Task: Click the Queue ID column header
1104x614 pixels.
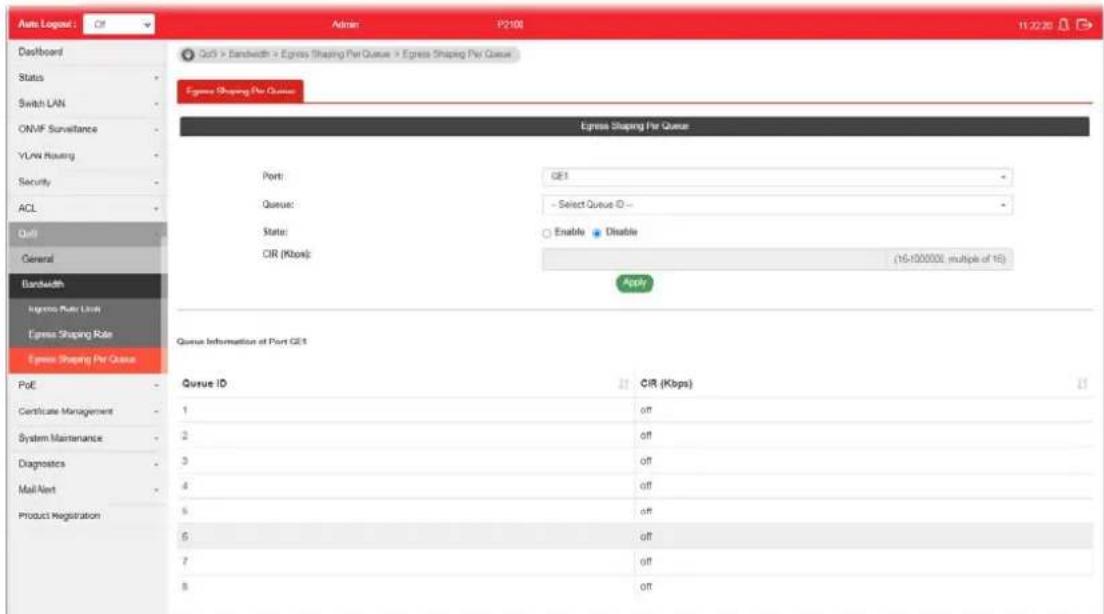Action: click(x=406, y=384)
